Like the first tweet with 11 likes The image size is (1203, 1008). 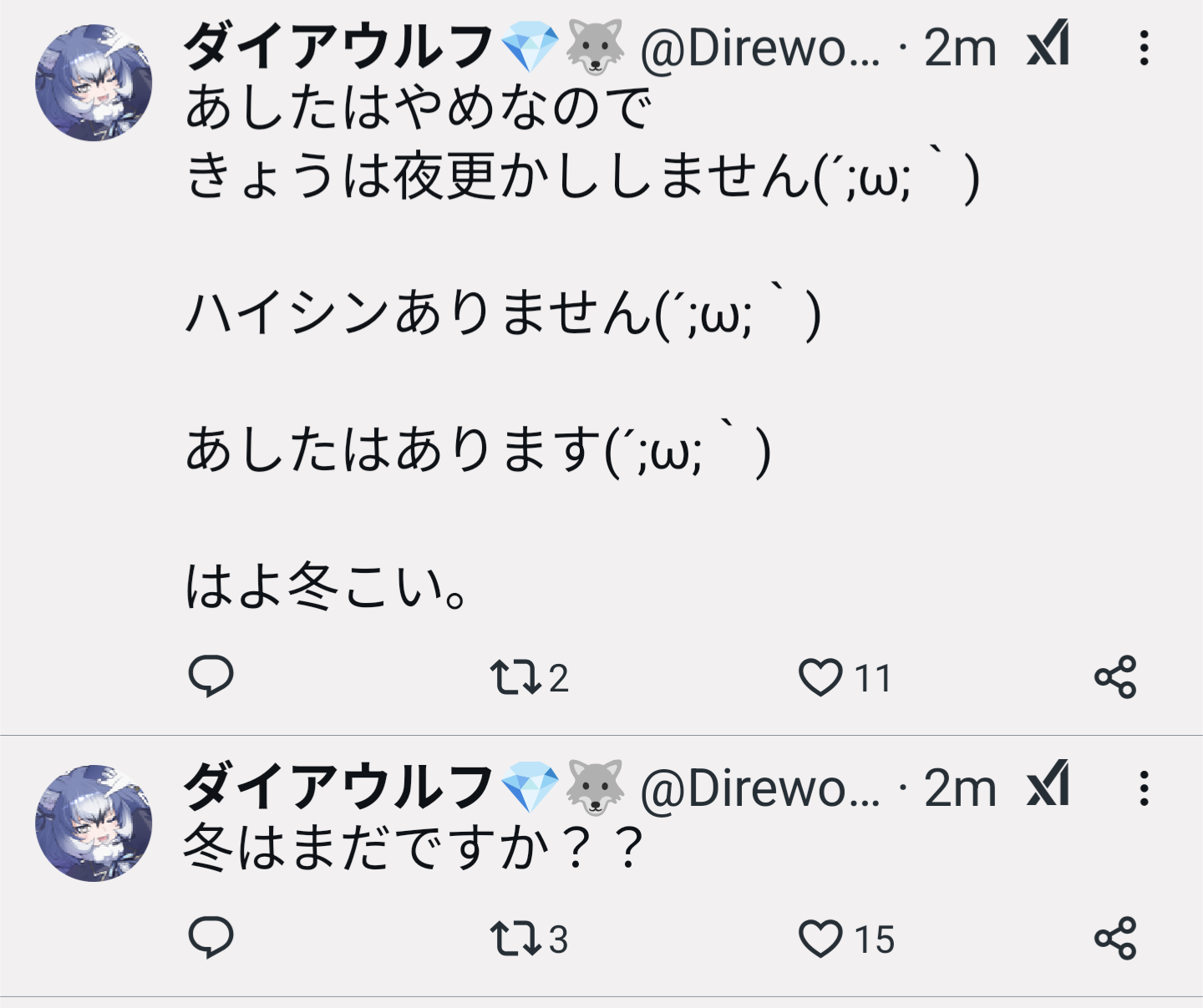845,677
